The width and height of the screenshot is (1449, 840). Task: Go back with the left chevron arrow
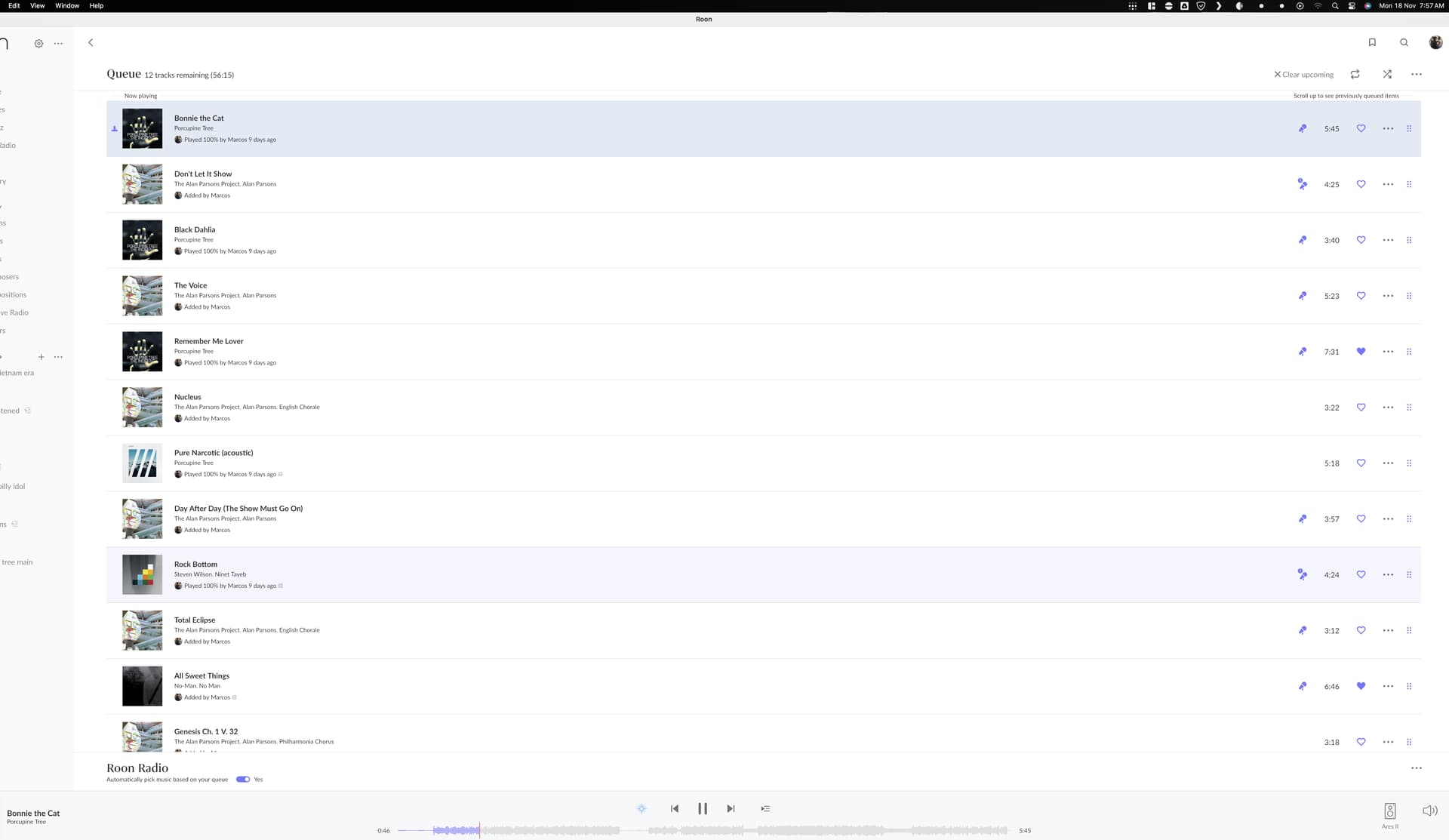91,42
